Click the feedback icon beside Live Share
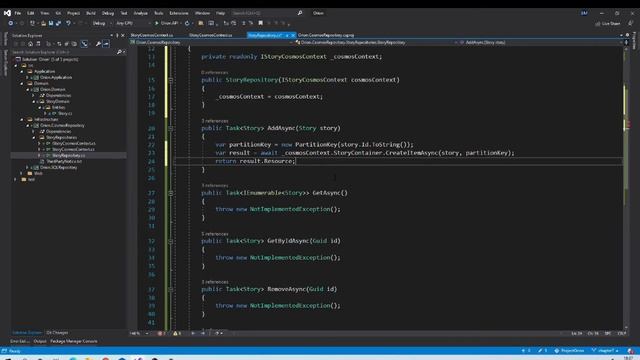 (x=630, y=24)
